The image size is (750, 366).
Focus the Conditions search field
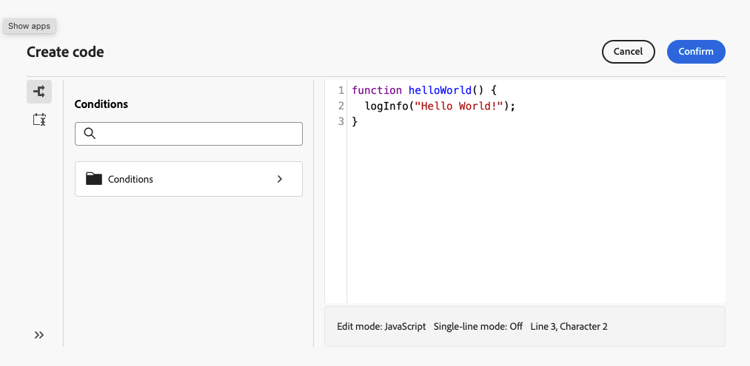point(188,134)
